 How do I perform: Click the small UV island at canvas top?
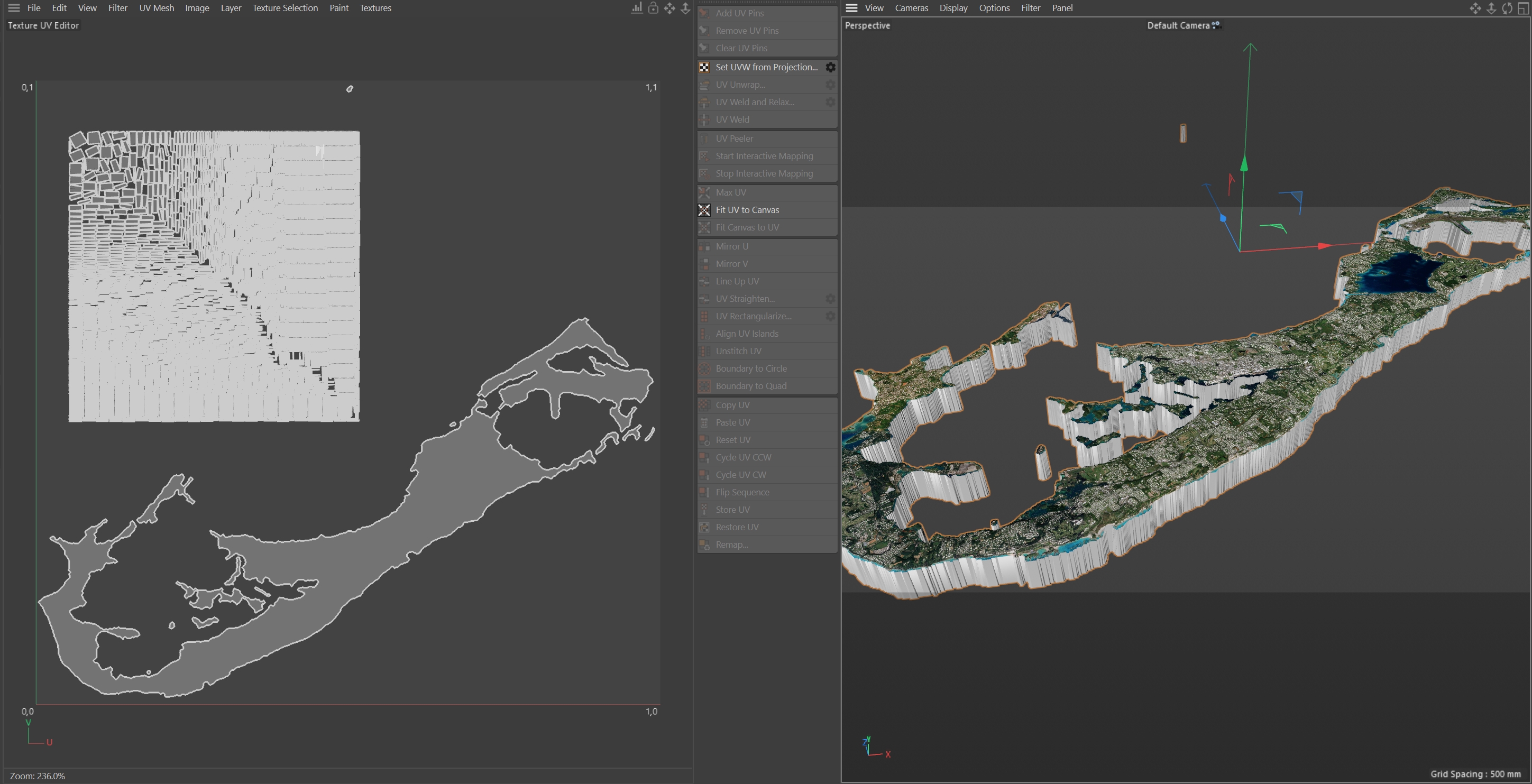[x=350, y=89]
